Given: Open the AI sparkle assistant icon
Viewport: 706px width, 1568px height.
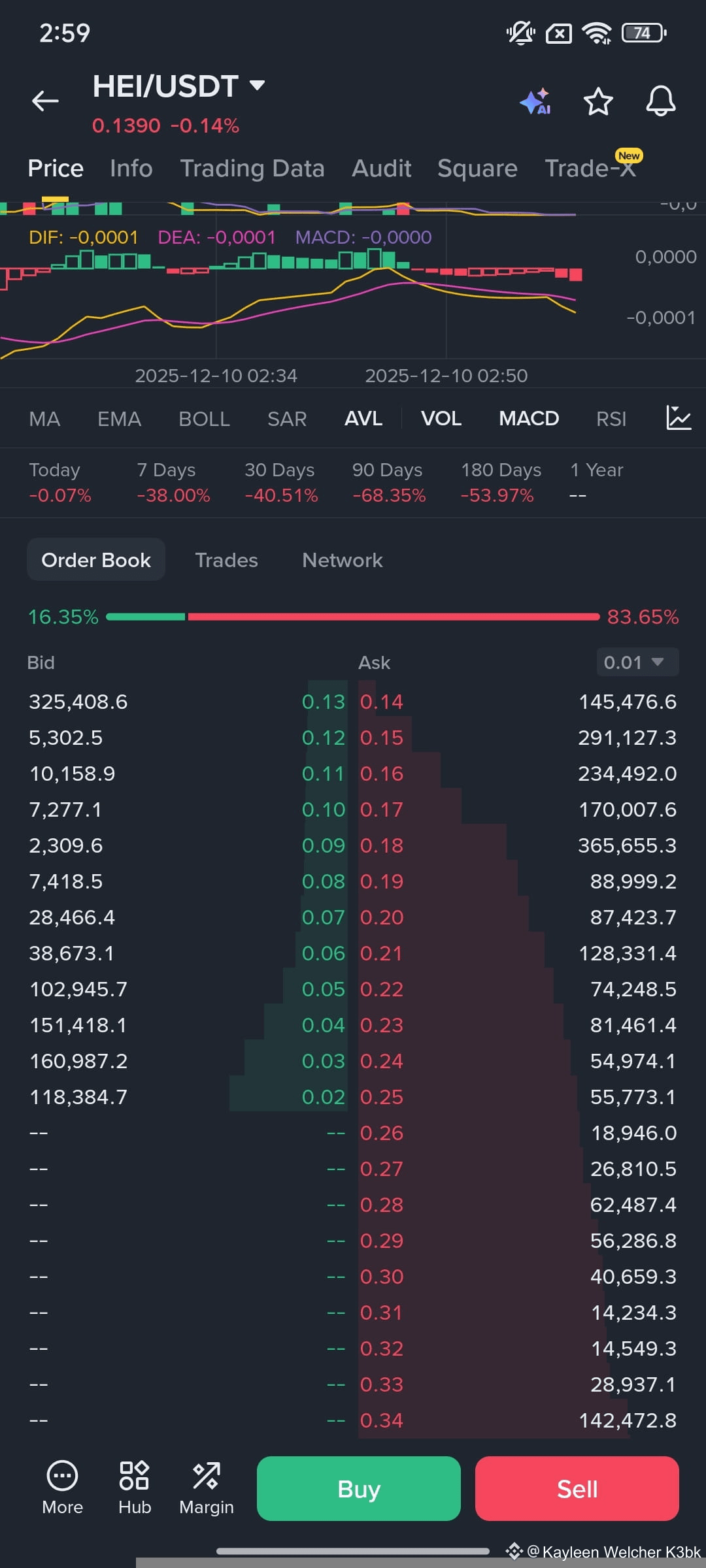Looking at the screenshot, I should (535, 102).
